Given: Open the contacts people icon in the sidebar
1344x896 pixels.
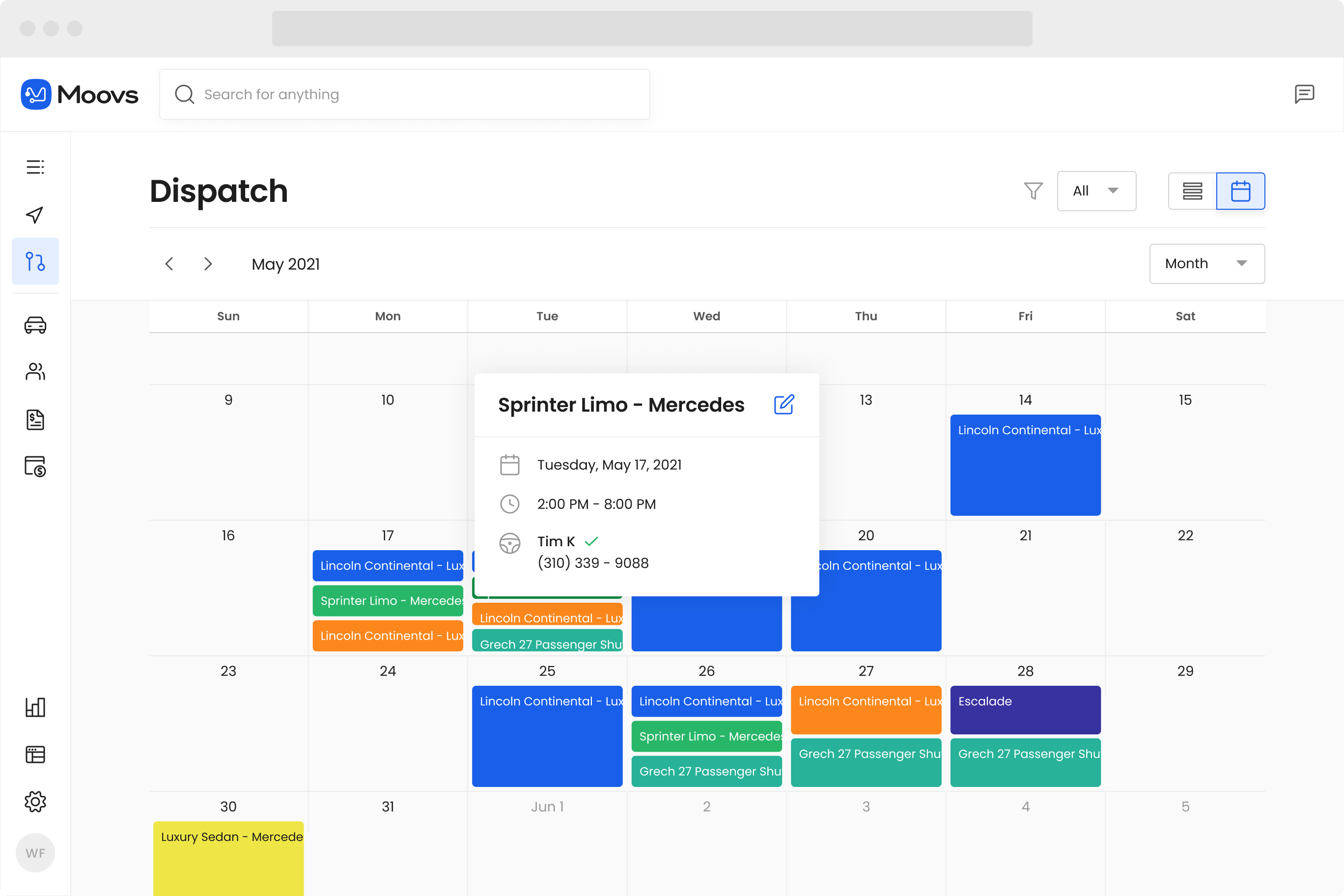Looking at the screenshot, I should [x=35, y=372].
